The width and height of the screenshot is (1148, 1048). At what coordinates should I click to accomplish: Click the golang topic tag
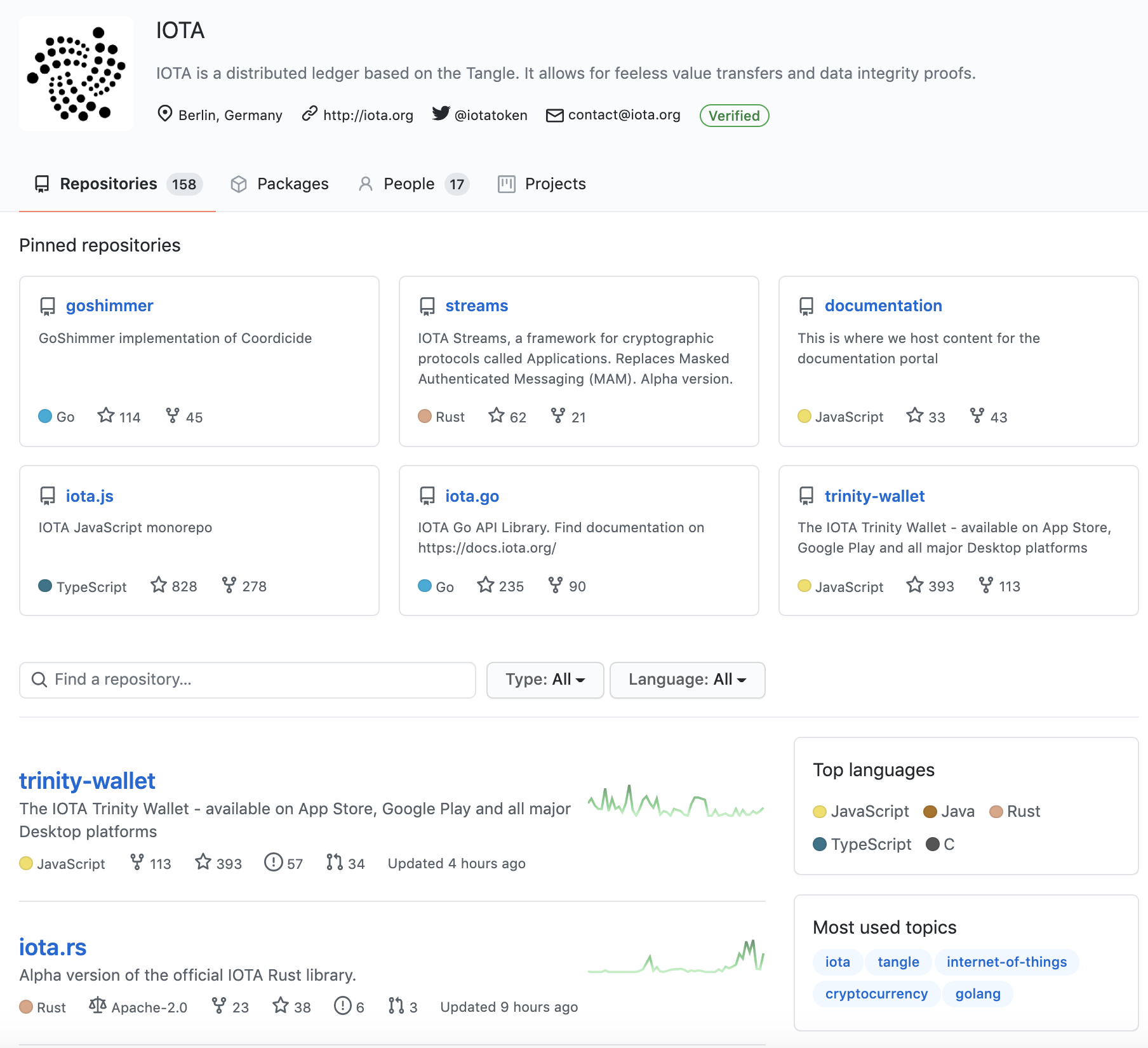click(x=977, y=993)
